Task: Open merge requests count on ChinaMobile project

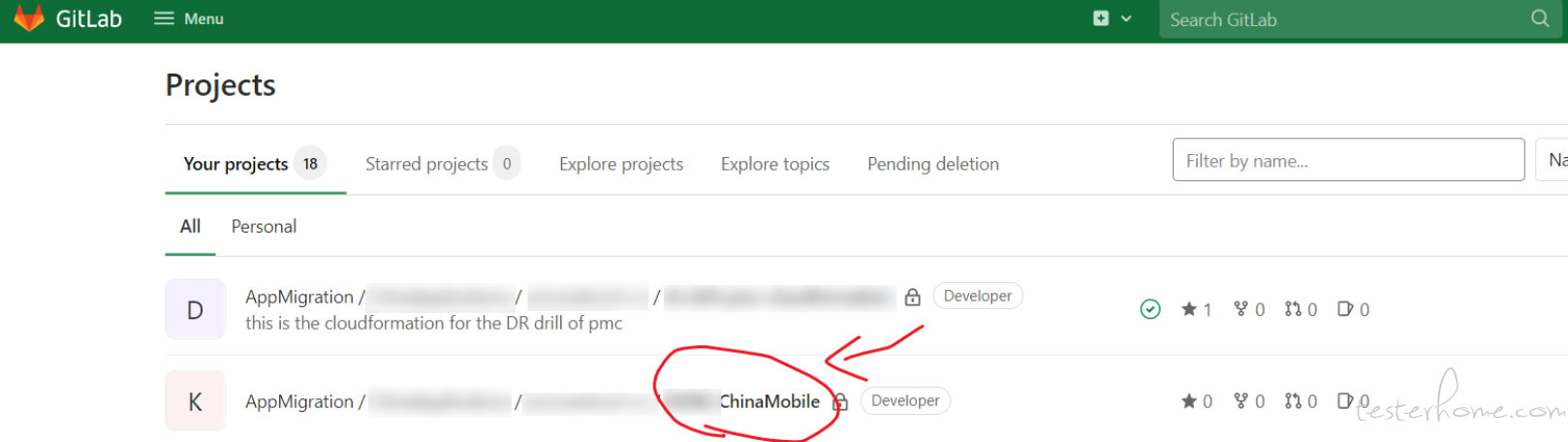Action: tap(1301, 401)
